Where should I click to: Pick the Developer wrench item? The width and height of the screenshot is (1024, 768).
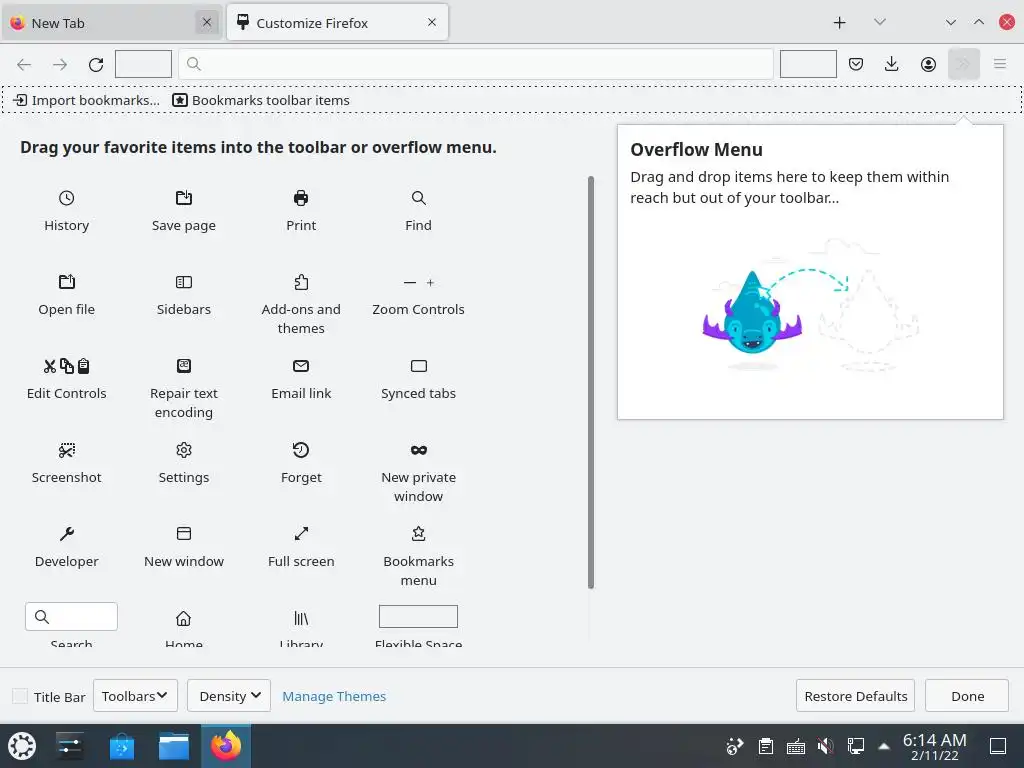(66, 547)
